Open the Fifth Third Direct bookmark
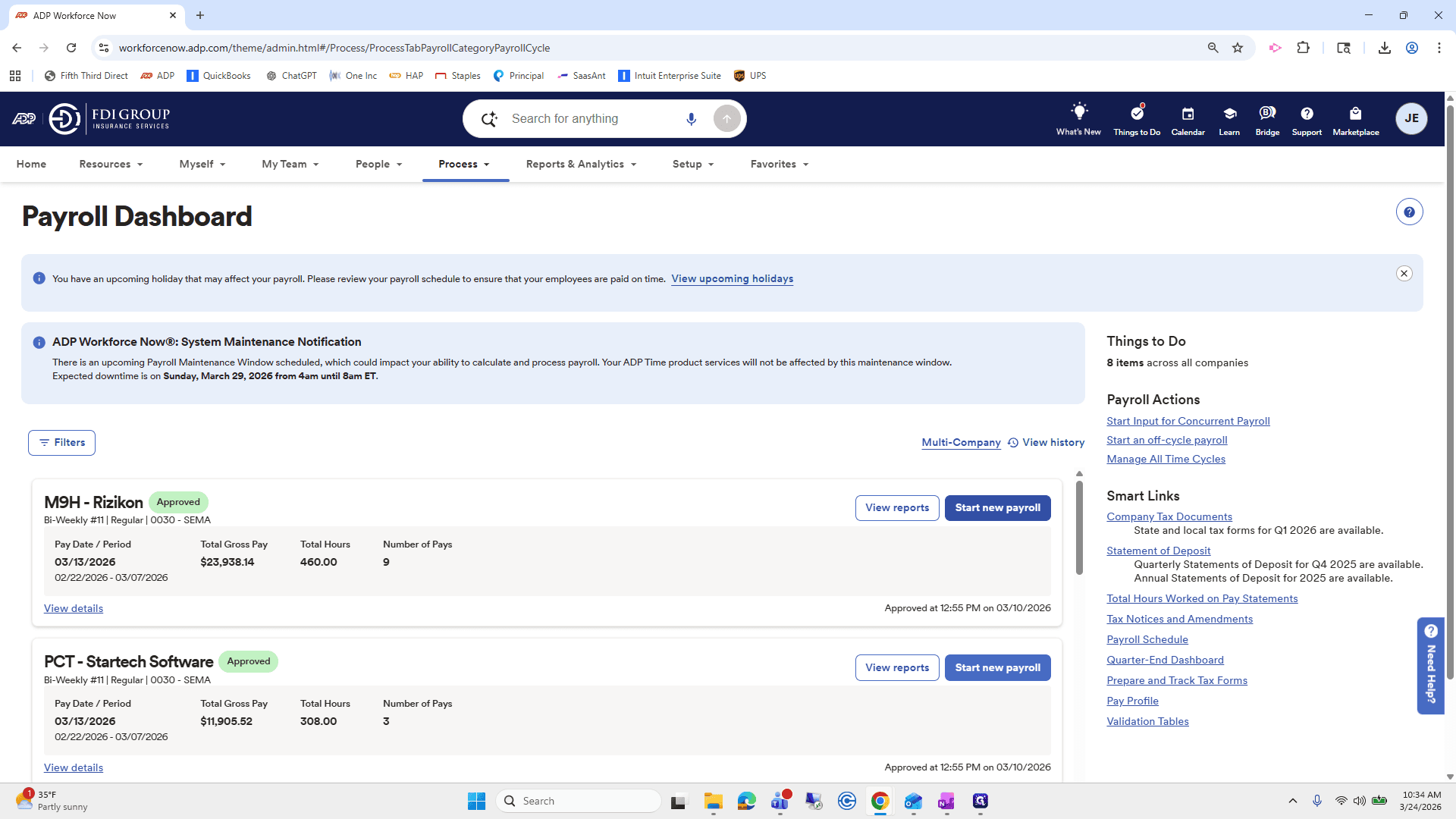1456x819 pixels. click(x=86, y=76)
